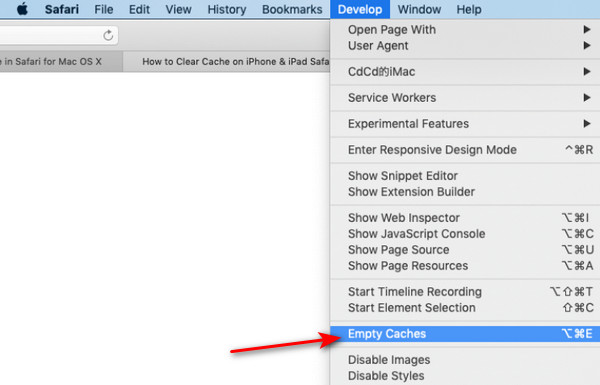Image resolution: width=600 pixels, height=385 pixels.
Task: Switch to the 'in Safari for Mac OS X' tab
Action: 61,62
